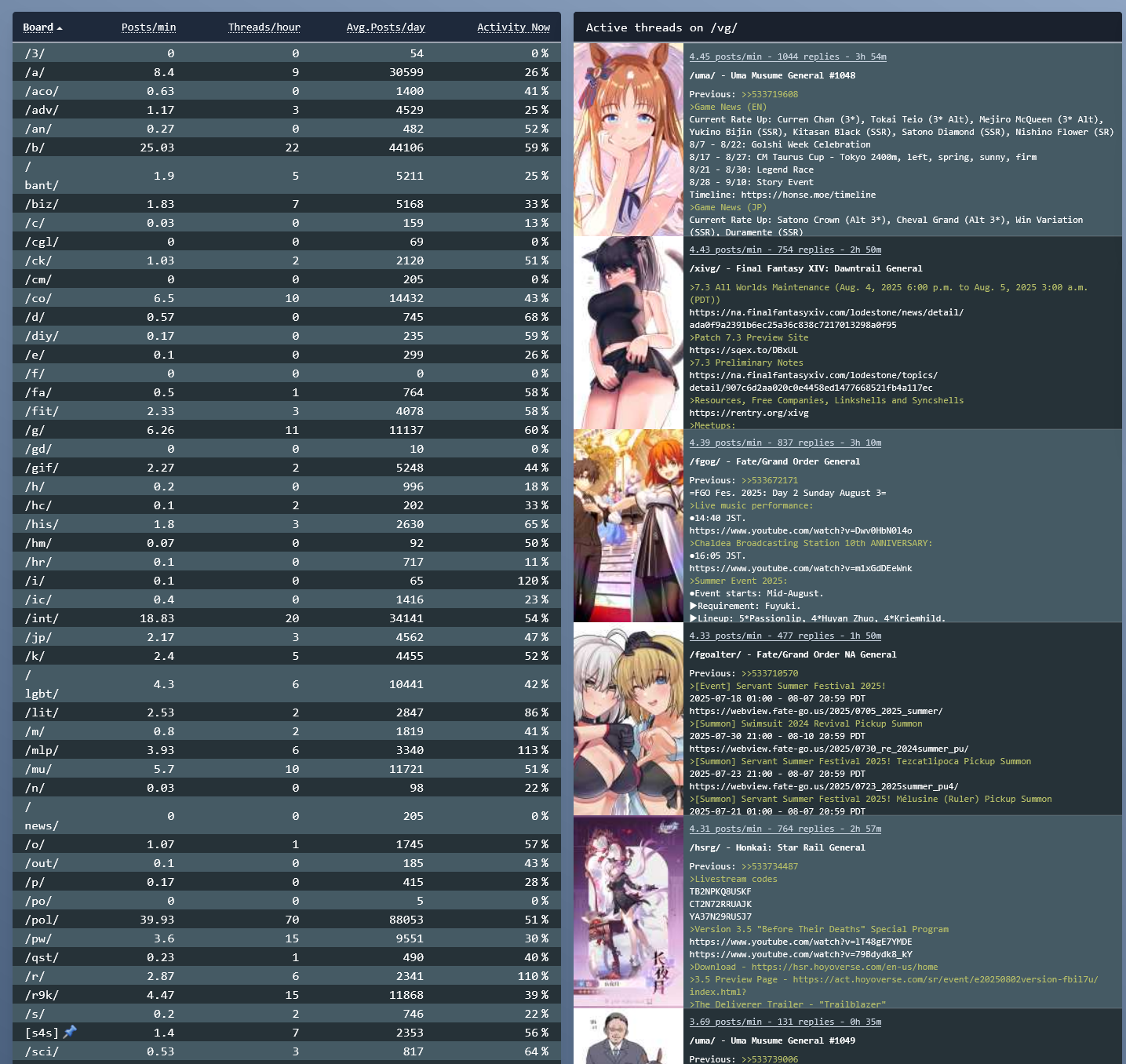The height and width of the screenshot is (1064, 1126).
Task: Sort the table by Board column
Action: point(38,27)
